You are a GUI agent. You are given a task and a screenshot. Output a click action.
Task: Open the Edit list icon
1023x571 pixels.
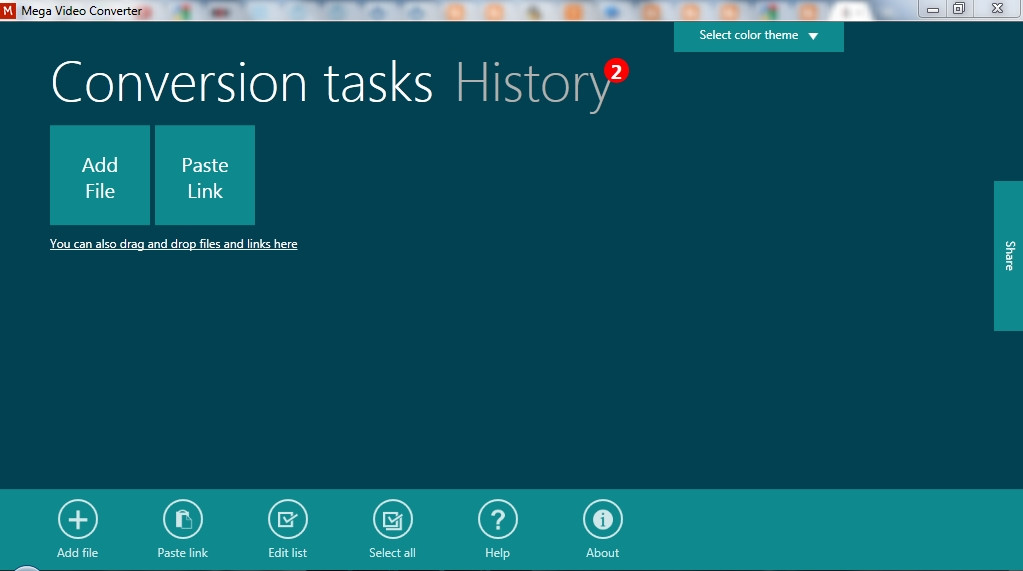(288, 519)
